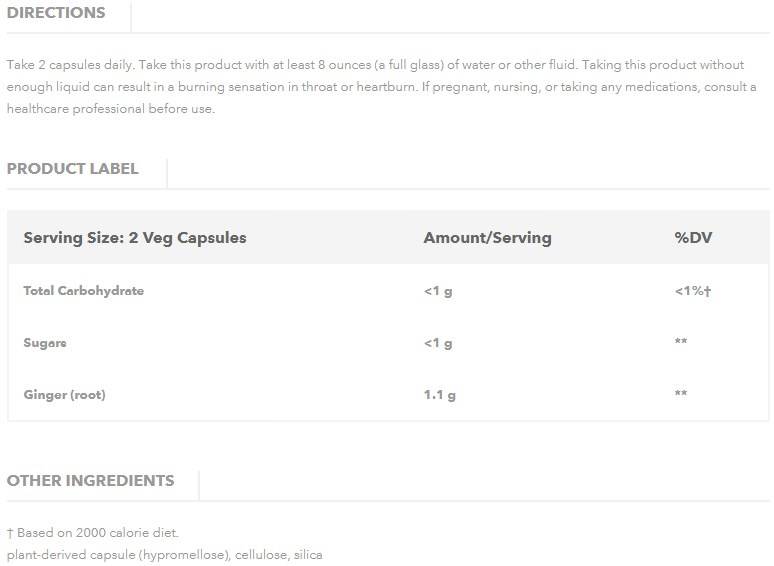The image size is (774, 566).
Task: Select the 1.1 g Ginger amount
Action: pos(440,395)
